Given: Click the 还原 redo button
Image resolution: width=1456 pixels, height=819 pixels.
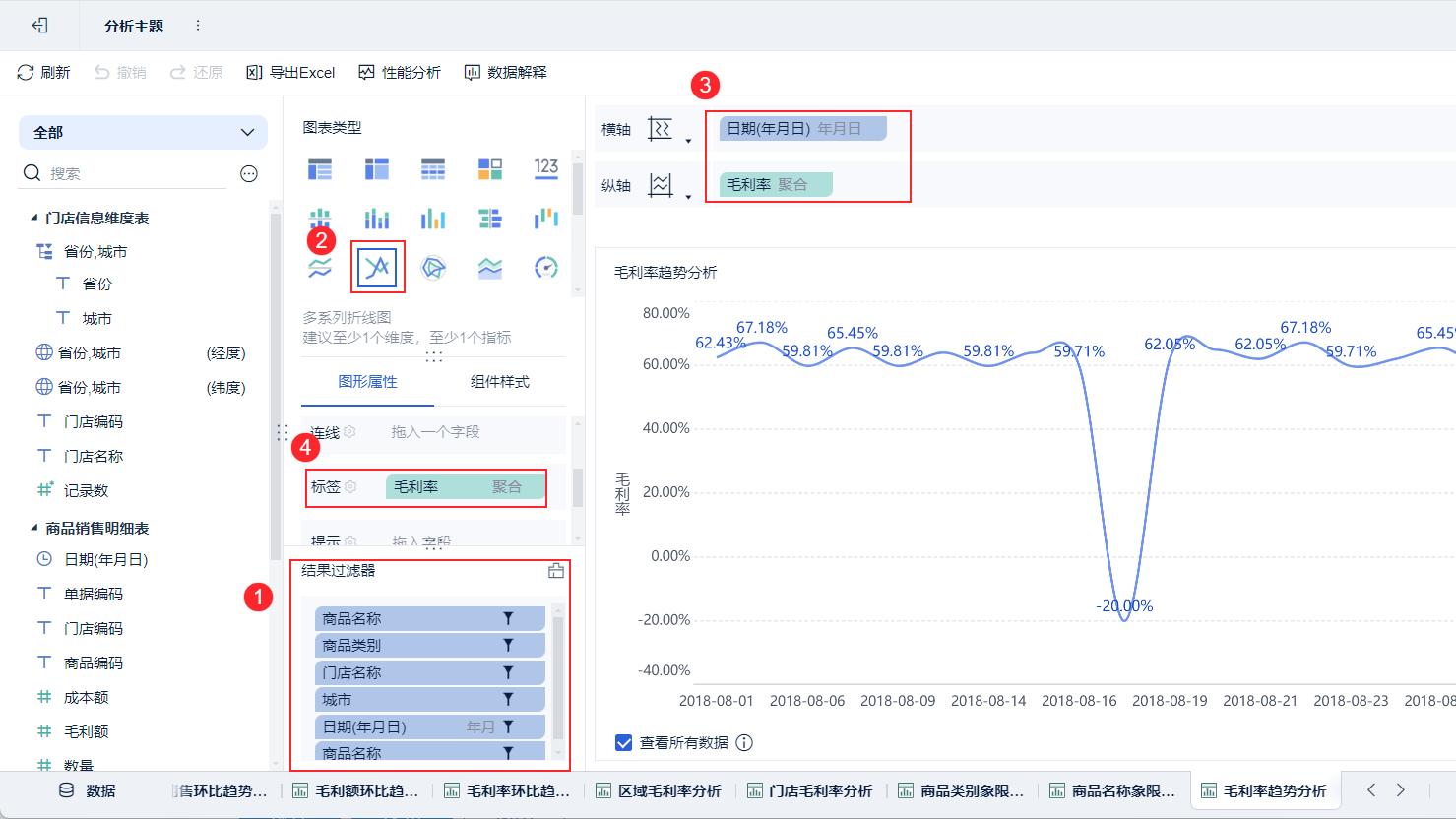Looking at the screenshot, I should coord(195,71).
